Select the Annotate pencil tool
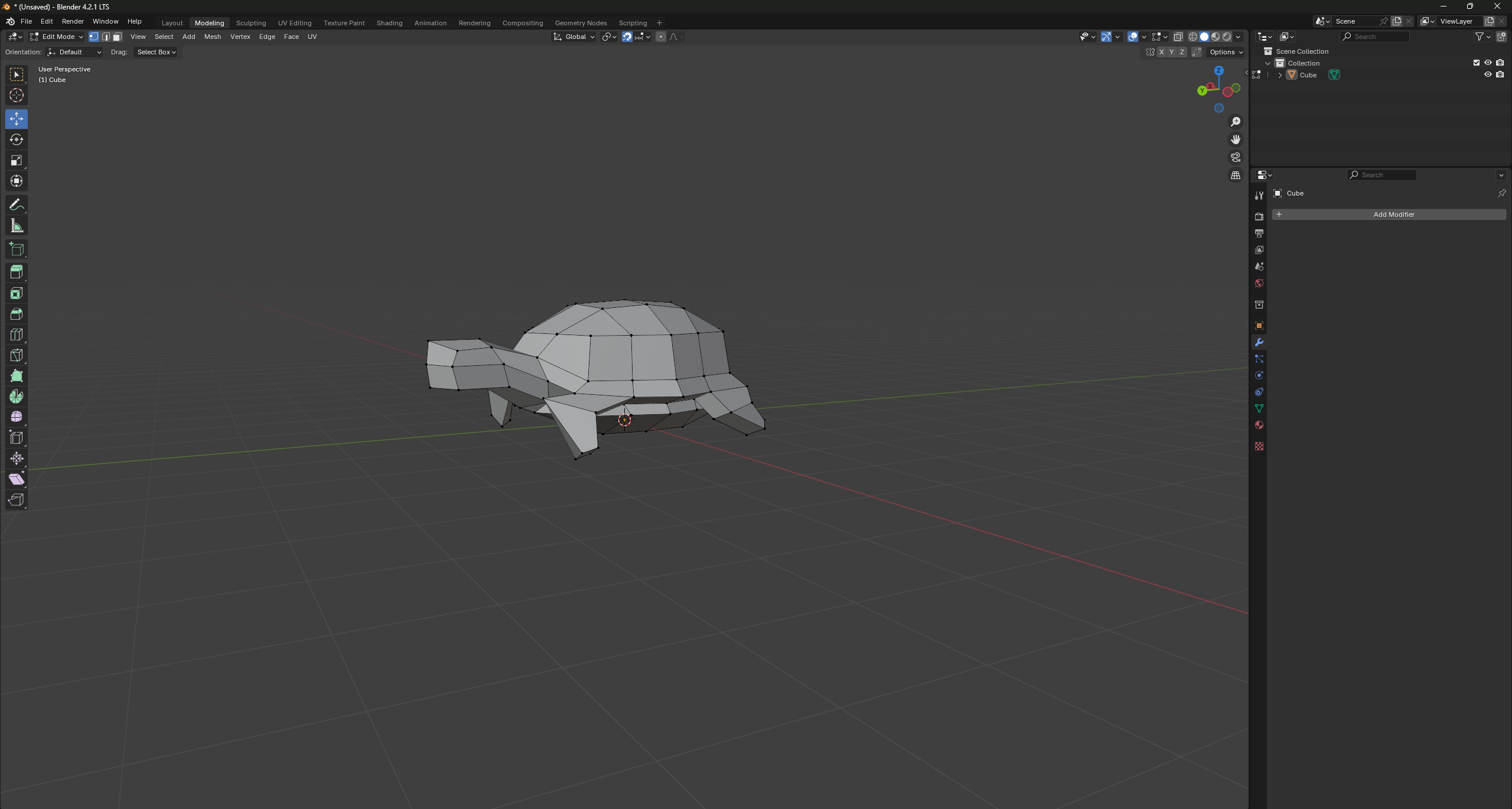 click(x=17, y=205)
